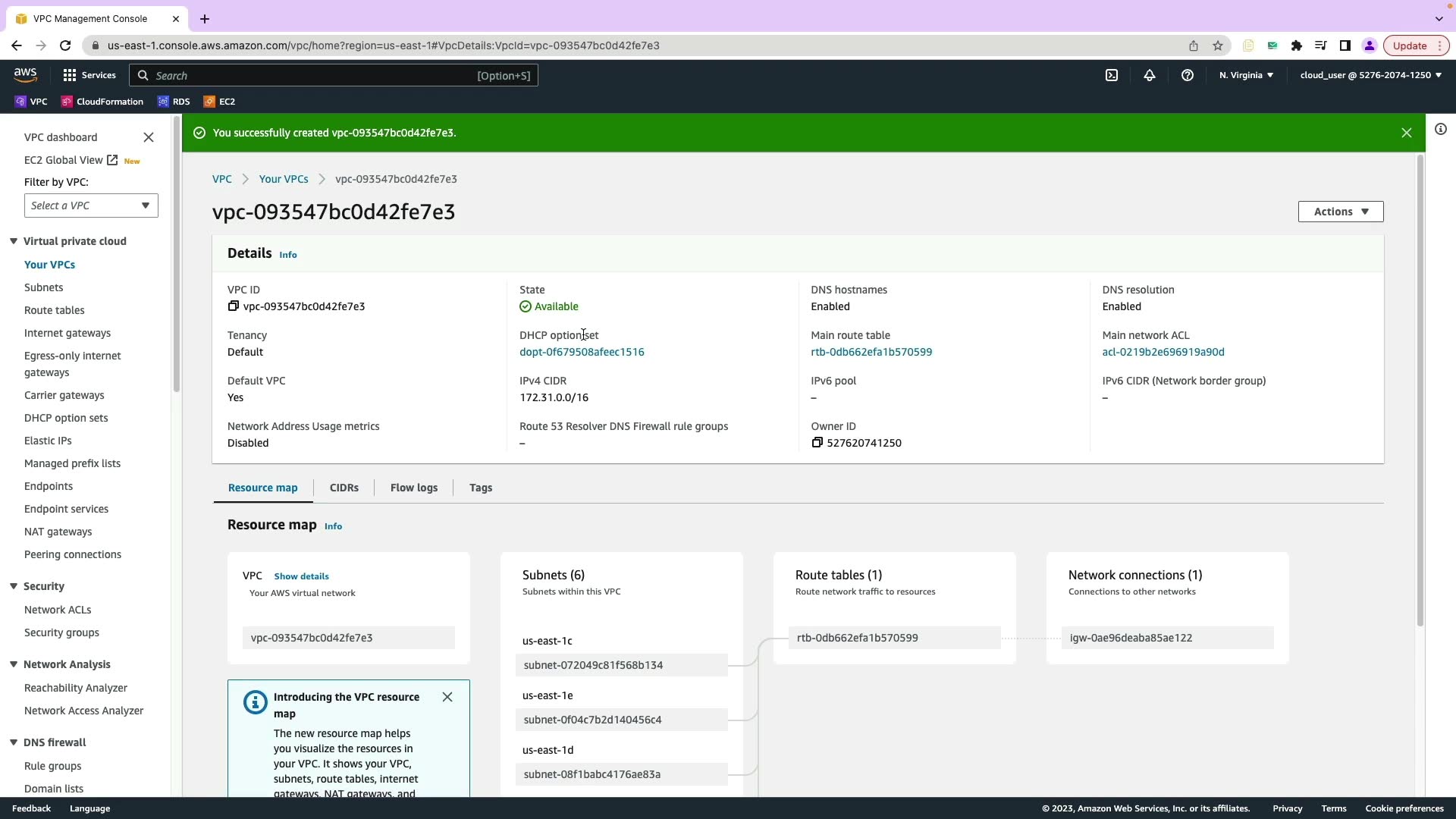Screen dimensions: 1456x819
Task: Open the main route table rtb-0db662efa1b570599 link
Action: [x=871, y=352]
